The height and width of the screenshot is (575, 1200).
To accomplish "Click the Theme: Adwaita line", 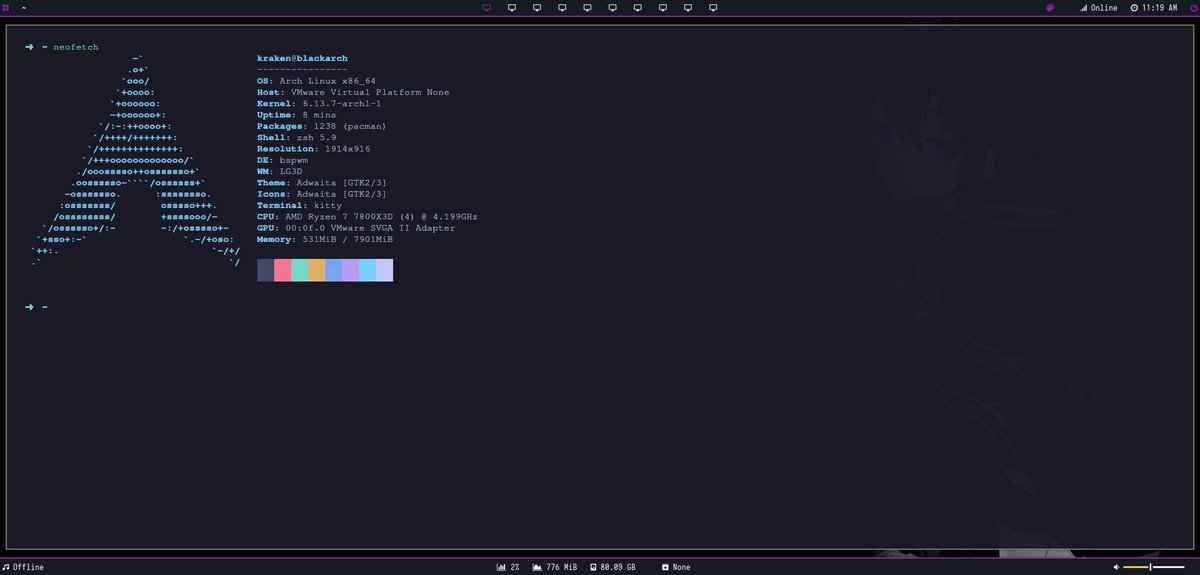I will pyautogui.click(x=322, y=182).
